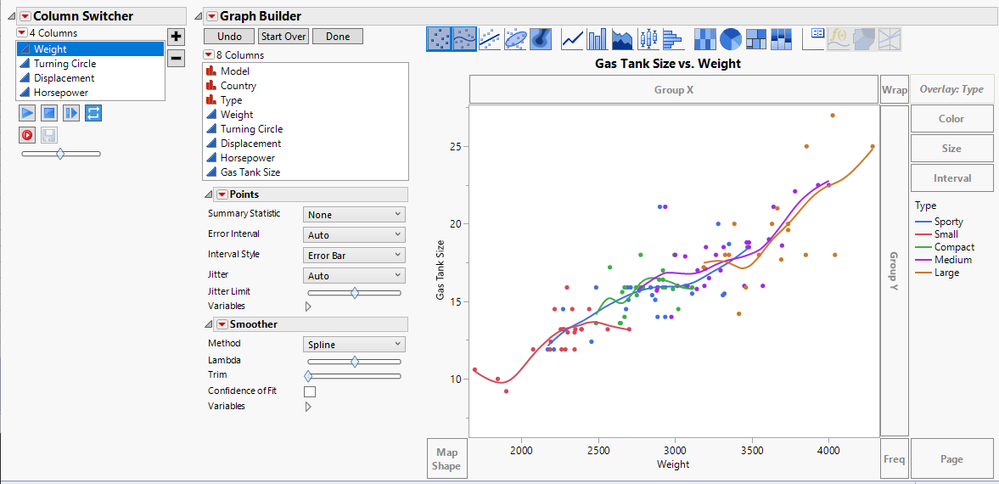Screen dimensions: 999x484
Task: Select the Caption Box element icon
Action: pos(814,39)
